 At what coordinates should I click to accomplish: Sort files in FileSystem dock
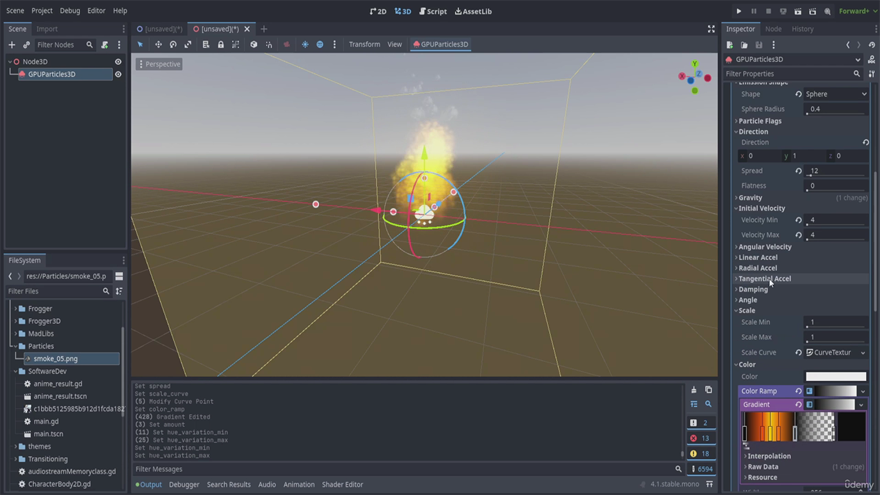pos(119,291)
